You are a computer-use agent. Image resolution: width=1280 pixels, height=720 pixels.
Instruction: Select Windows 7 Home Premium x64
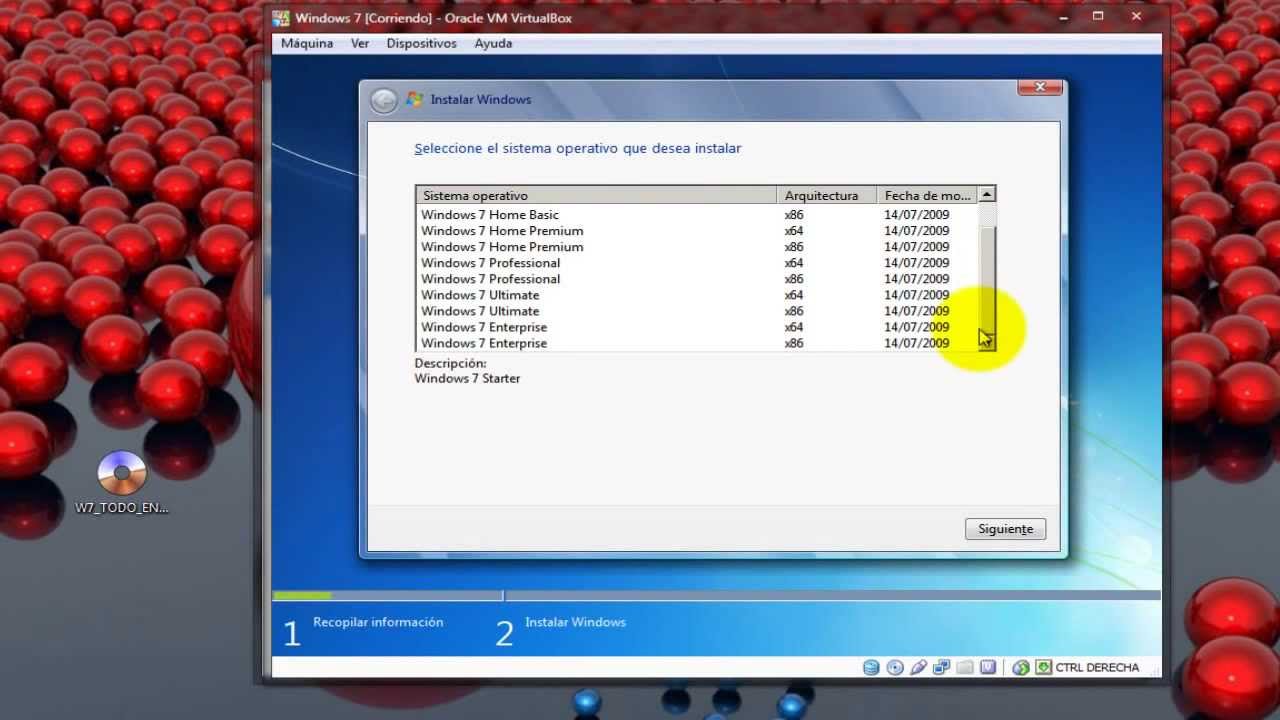pyautogui.click(x=697, y=231)
